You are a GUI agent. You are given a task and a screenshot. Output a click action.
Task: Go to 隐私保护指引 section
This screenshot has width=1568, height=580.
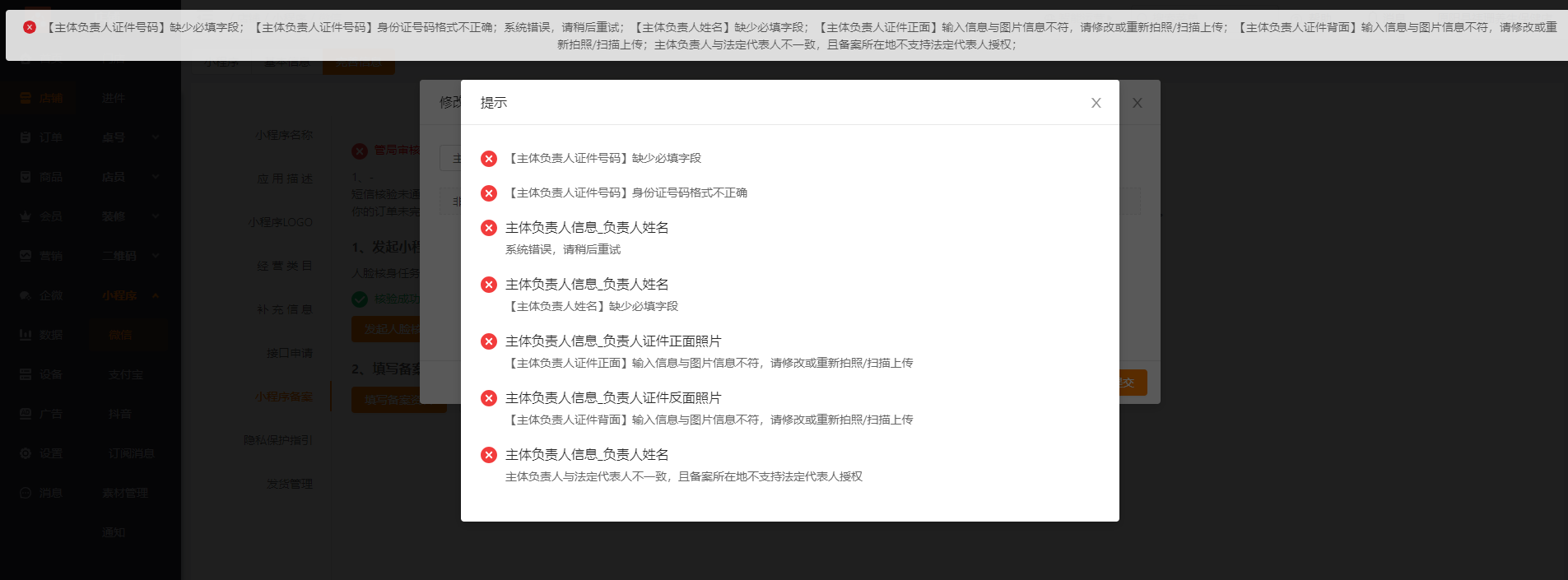pyautogui.click(x=278, y=440)
